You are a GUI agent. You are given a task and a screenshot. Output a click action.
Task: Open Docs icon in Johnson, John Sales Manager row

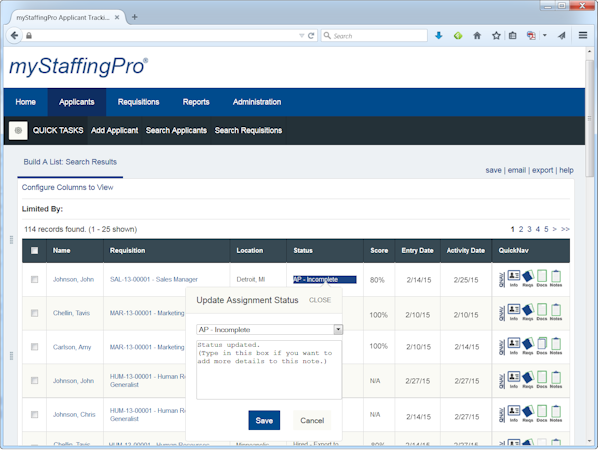(542, 278)
